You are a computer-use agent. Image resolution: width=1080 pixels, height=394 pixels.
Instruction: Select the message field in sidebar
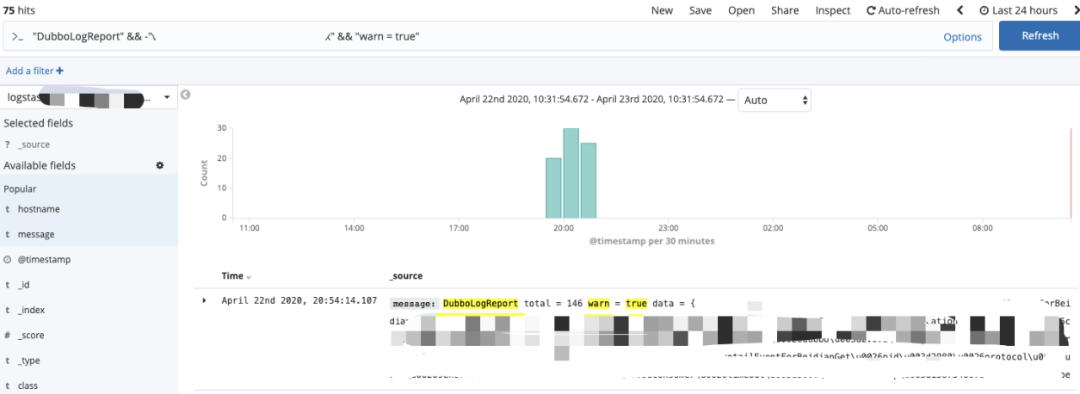point(36,234)
